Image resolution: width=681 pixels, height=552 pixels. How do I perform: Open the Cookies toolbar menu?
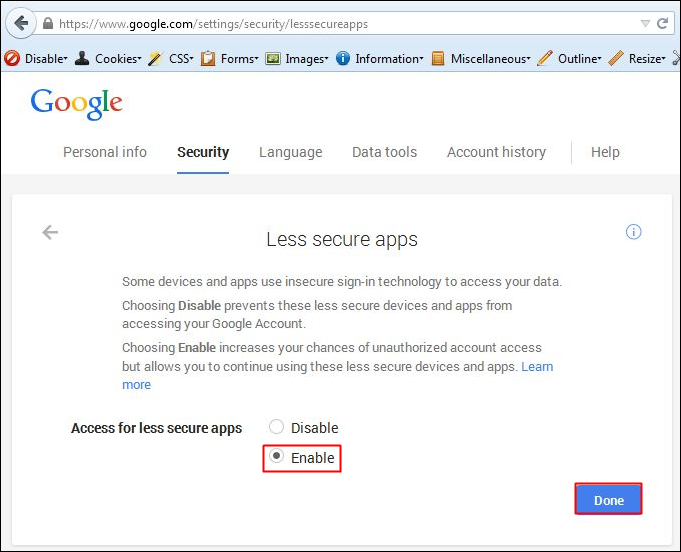pos(108,58)
